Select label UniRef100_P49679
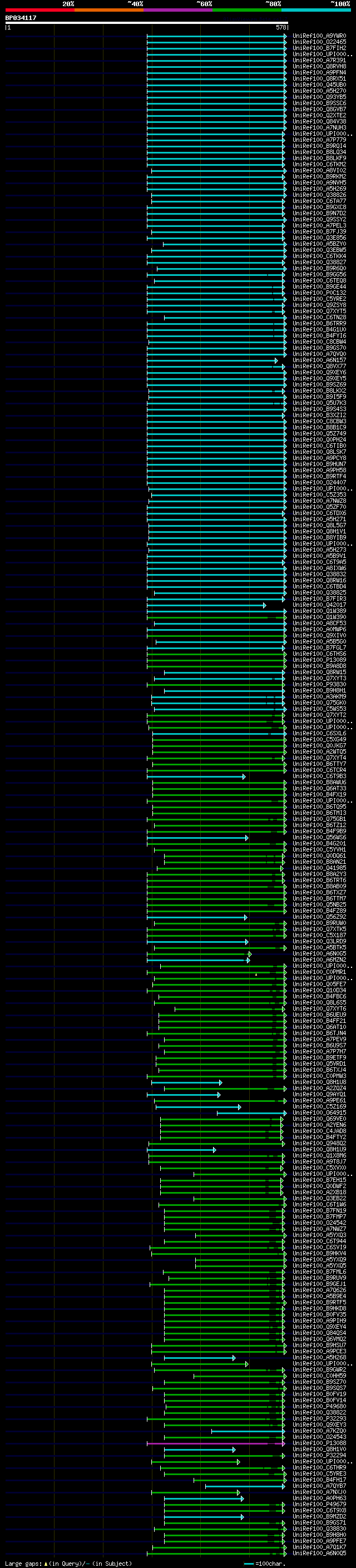The image size is (356, 1568). click(x=319, y=1504)
